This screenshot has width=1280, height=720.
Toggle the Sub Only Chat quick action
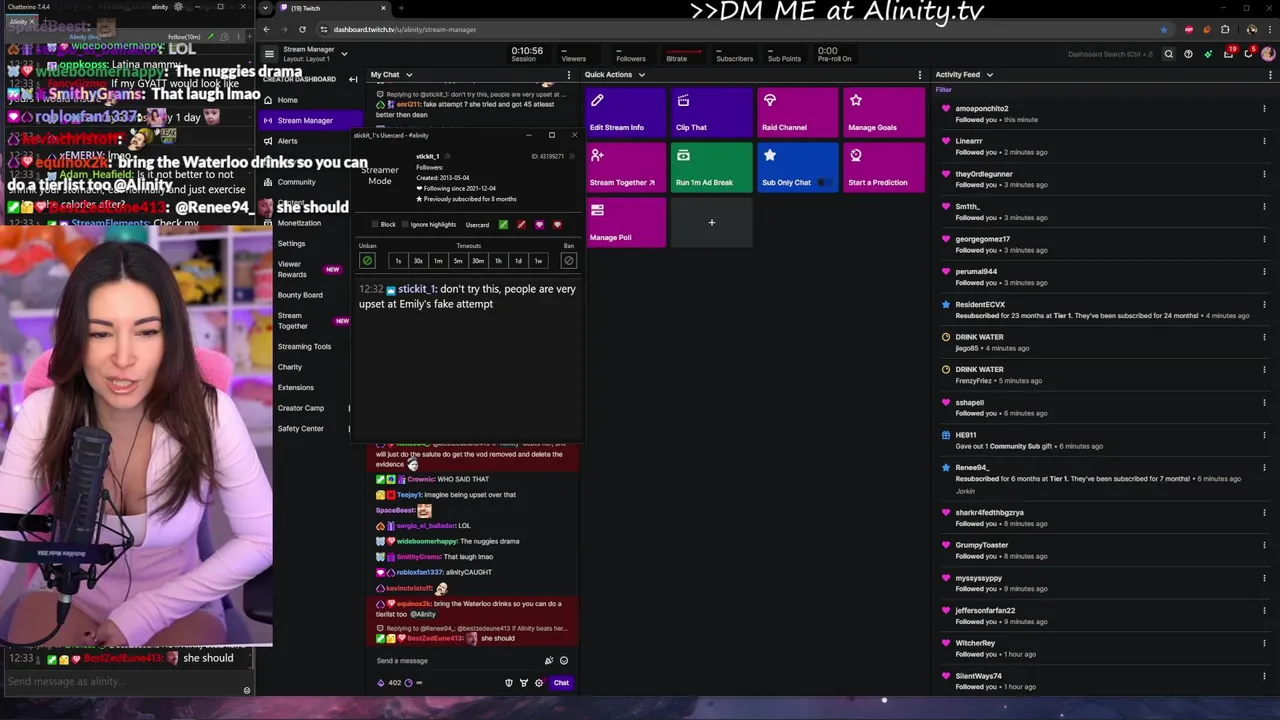[x=798, y=167]
